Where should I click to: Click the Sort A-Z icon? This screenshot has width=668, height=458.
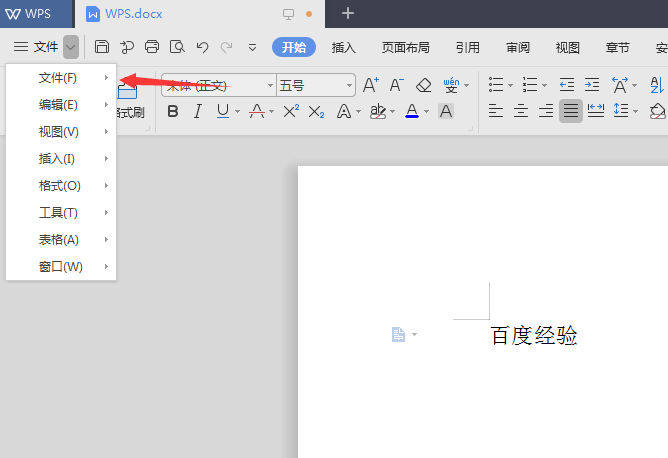tap(657, 85)
